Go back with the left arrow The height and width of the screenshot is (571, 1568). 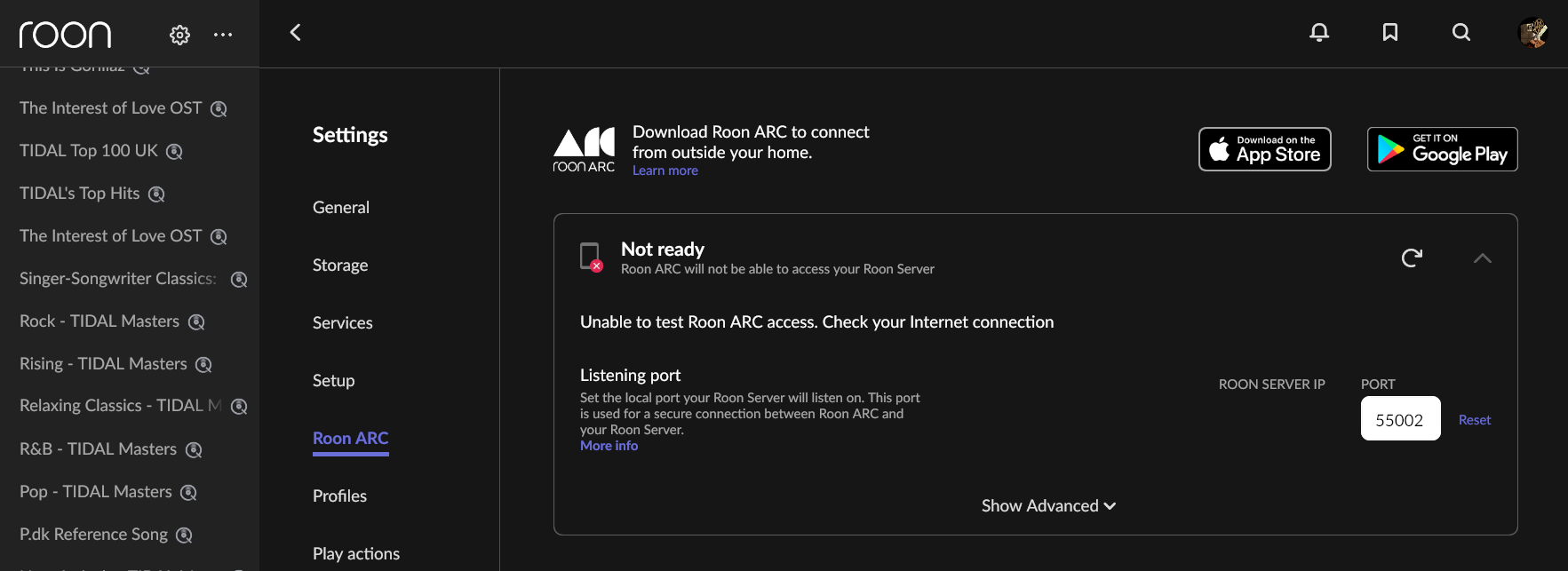[296, 33]
